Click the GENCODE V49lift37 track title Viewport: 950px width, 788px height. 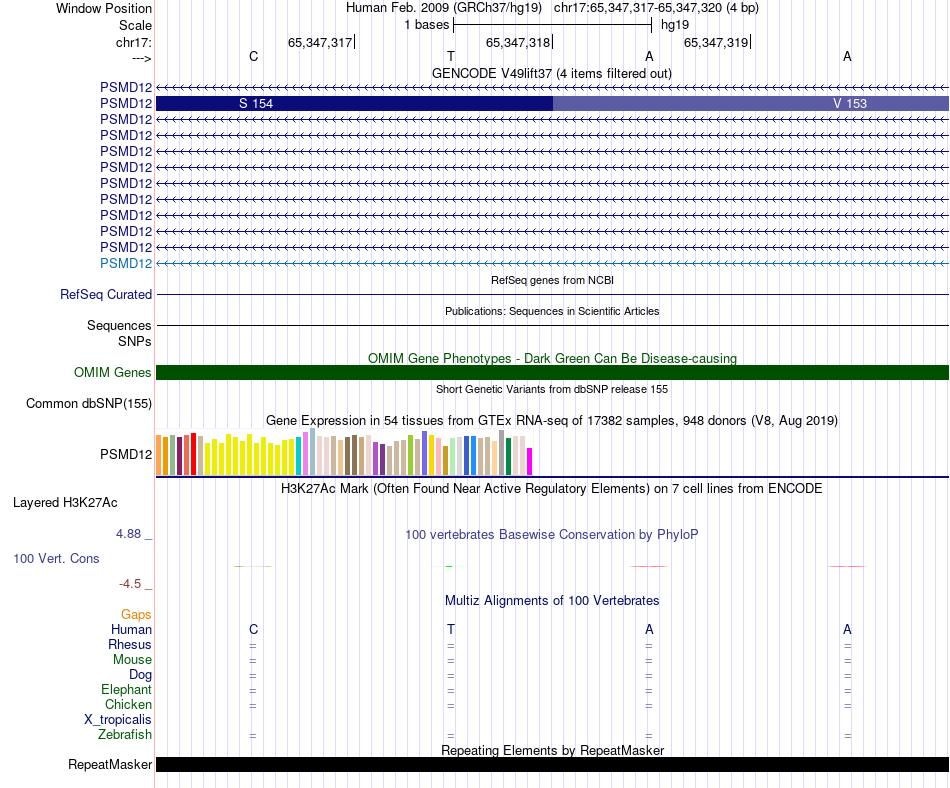pos(552,73)
